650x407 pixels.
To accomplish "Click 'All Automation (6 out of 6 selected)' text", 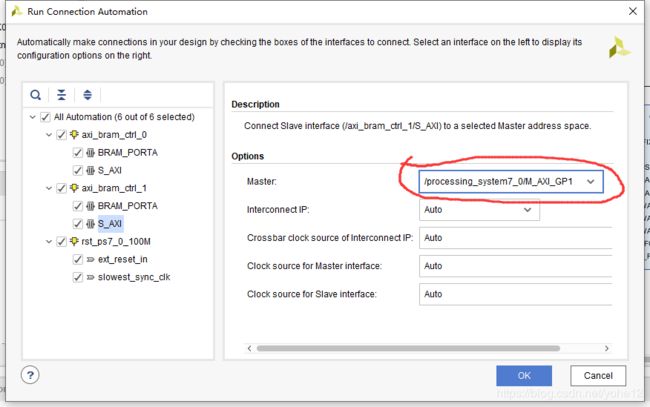I will (124, 117).
